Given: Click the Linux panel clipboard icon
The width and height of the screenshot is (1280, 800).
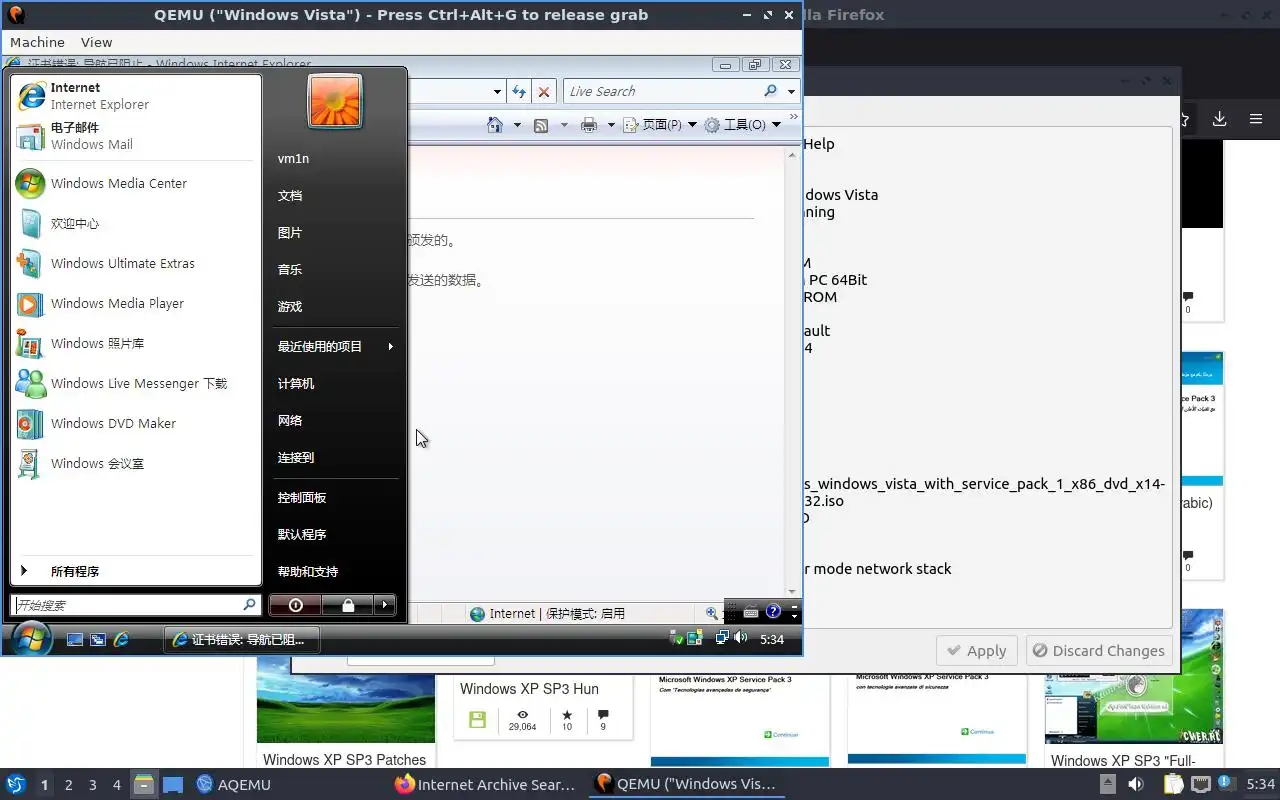Looking at the screenshot, I should (1172, 785).
